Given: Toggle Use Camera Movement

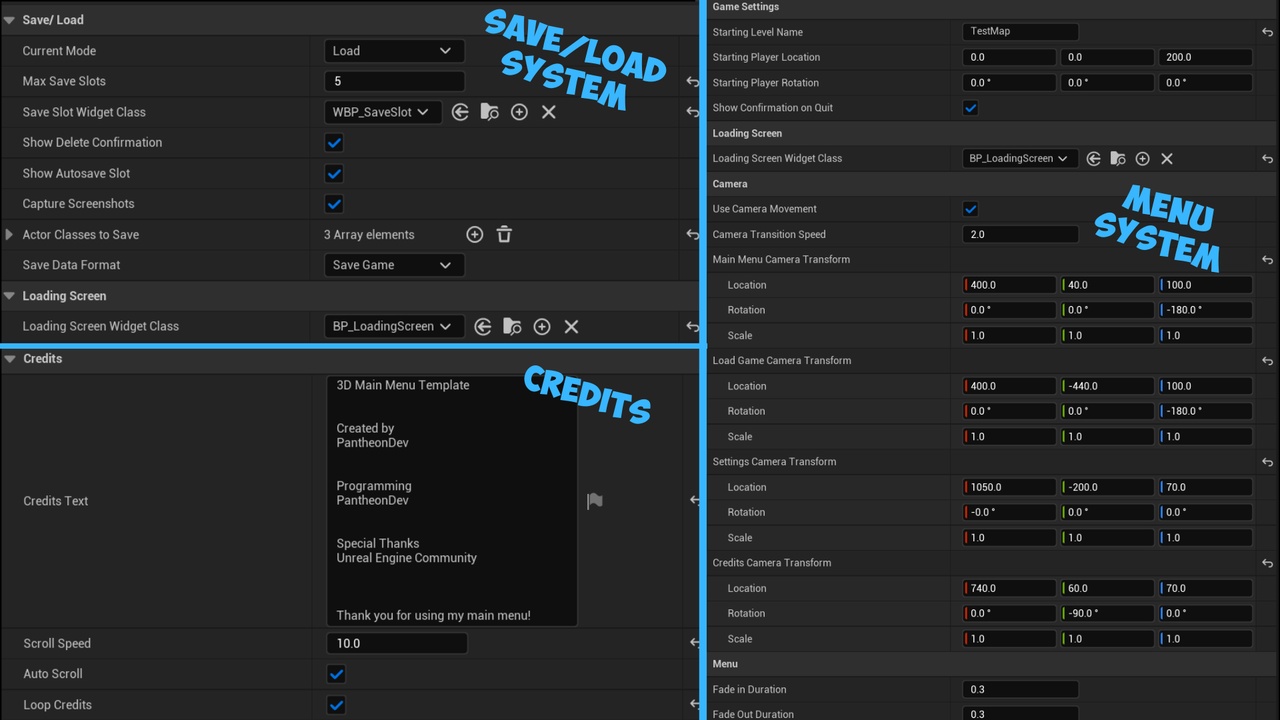Looking at the screenshot, I should tap(970, 209).
